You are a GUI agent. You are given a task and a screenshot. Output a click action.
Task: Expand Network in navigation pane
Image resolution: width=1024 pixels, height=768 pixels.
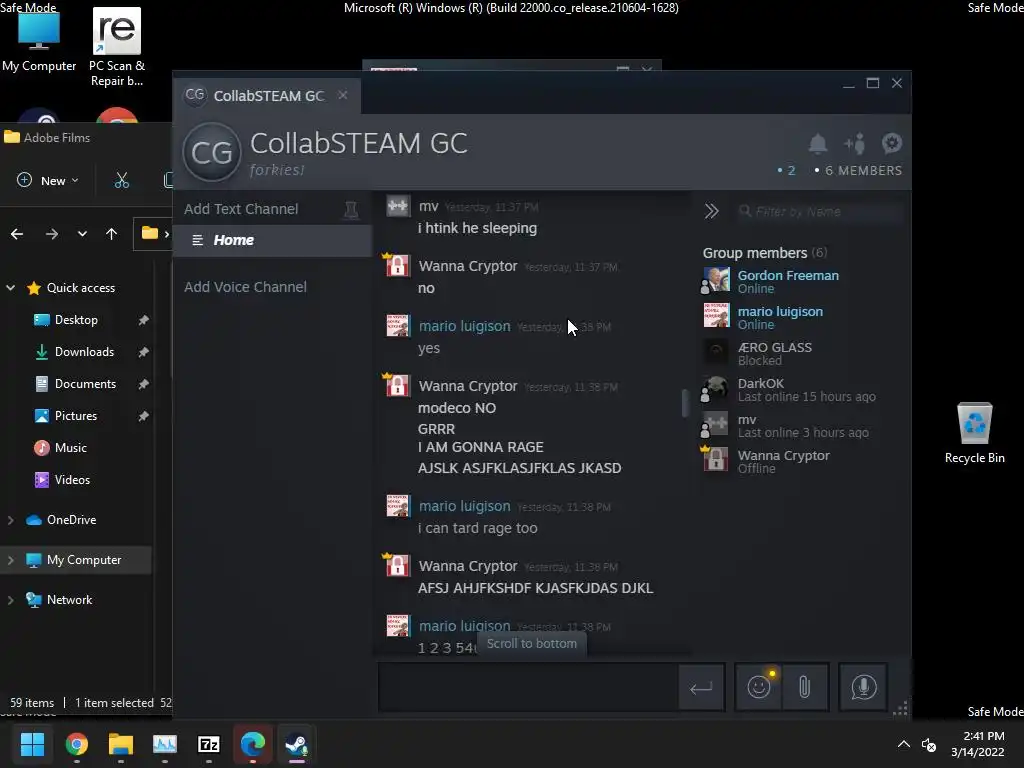click(x=10, y=600)
